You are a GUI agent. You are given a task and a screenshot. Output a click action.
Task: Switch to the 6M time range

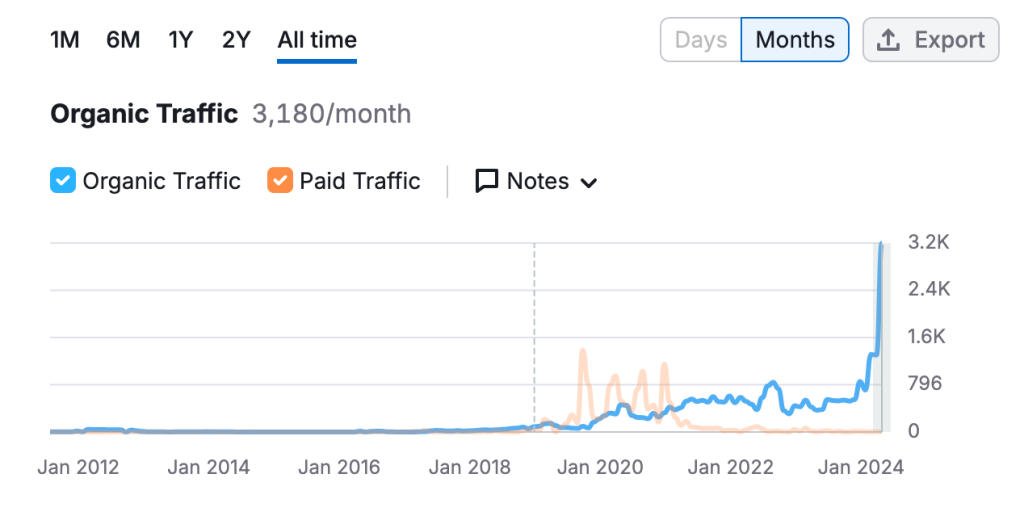point(123,40)
